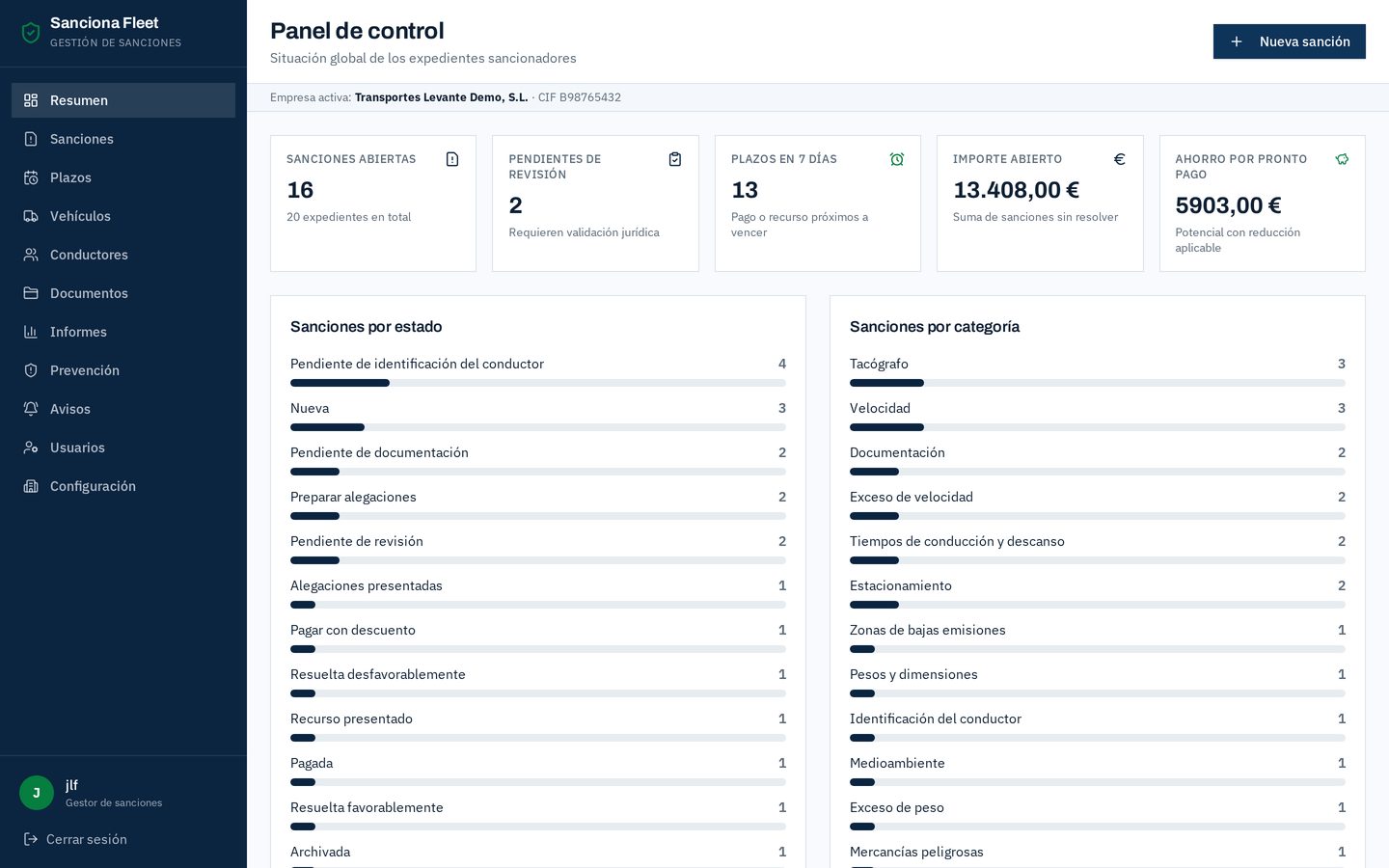Image resolution: width=1389 pixels, height=868 pixels.
Task: Click the Preparar alegaciones status label
Action: pos(353,497)
